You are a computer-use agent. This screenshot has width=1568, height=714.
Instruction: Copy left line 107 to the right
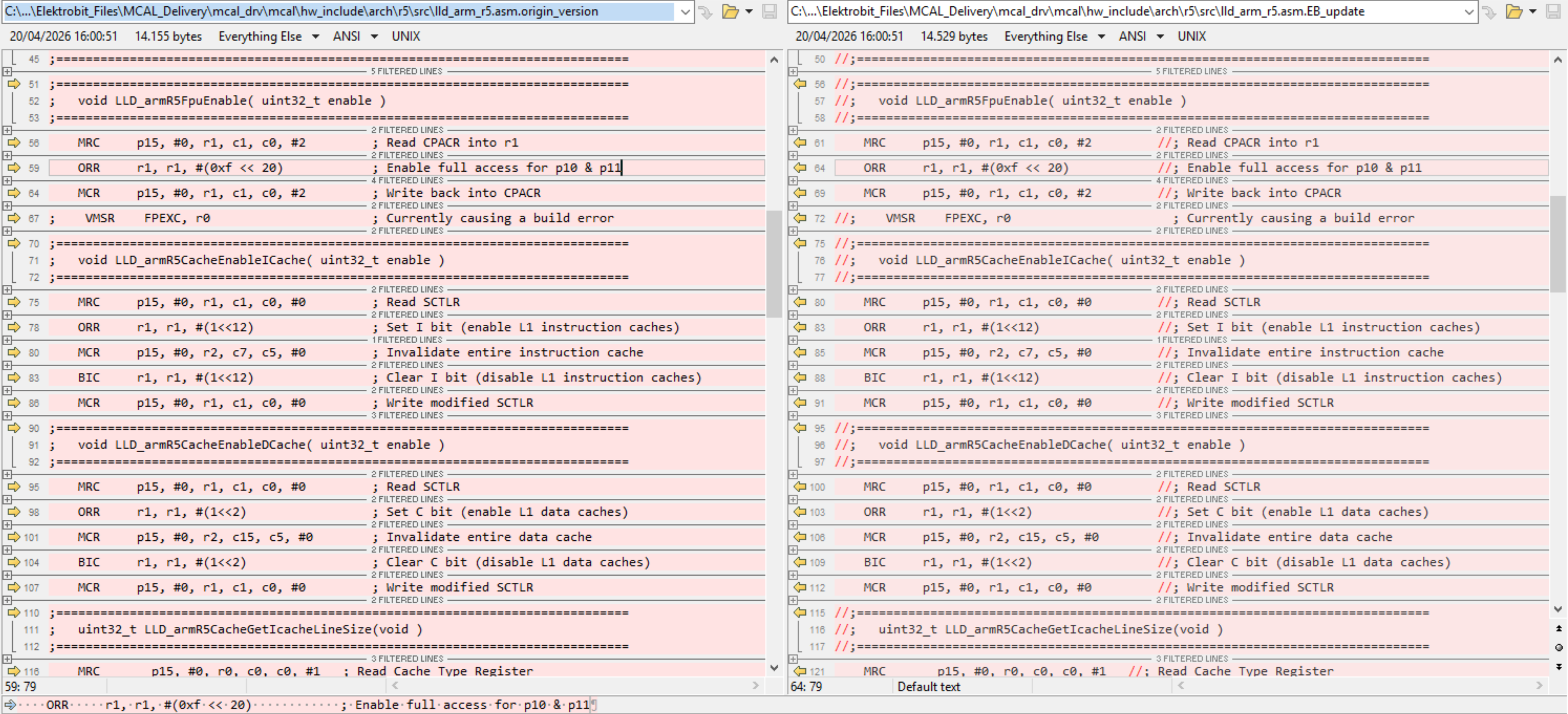click(x=13, y=587)
